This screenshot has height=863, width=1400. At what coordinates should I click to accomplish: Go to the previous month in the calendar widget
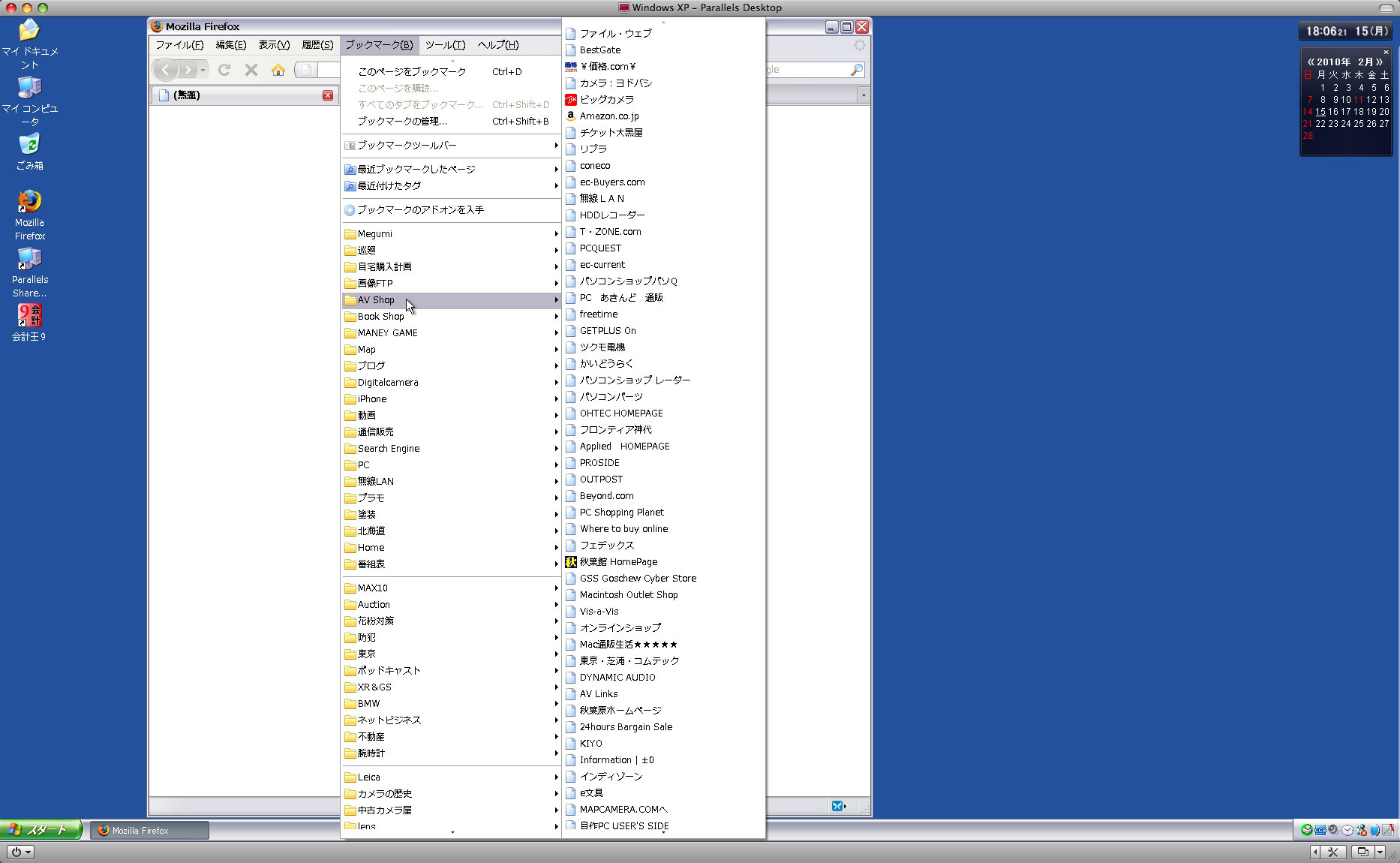click(x=1310, y=62)
